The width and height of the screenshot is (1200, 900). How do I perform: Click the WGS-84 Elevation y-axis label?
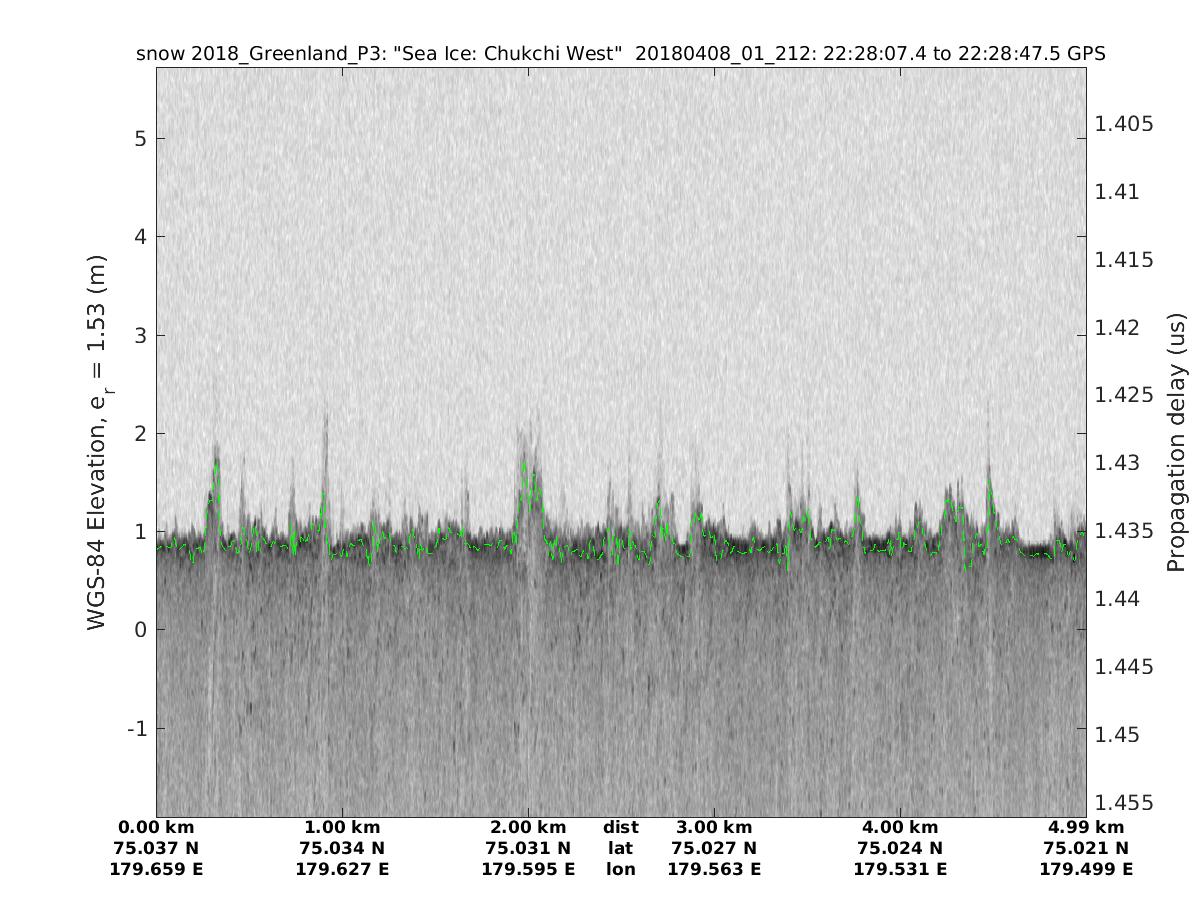click(x=97, y=441)
